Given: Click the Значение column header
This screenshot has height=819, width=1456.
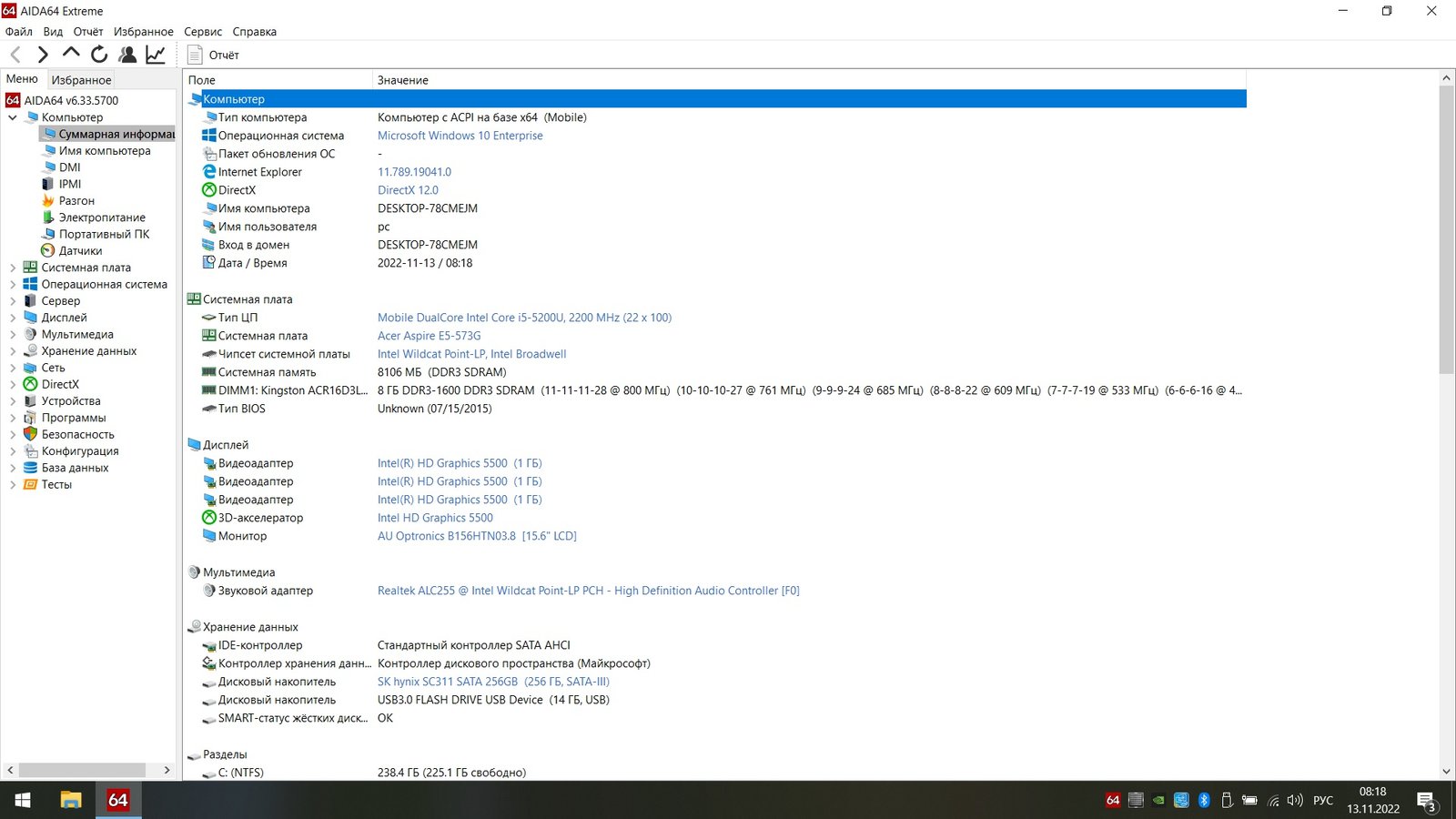Looking at the screenshot, I should tap(810, 80).
